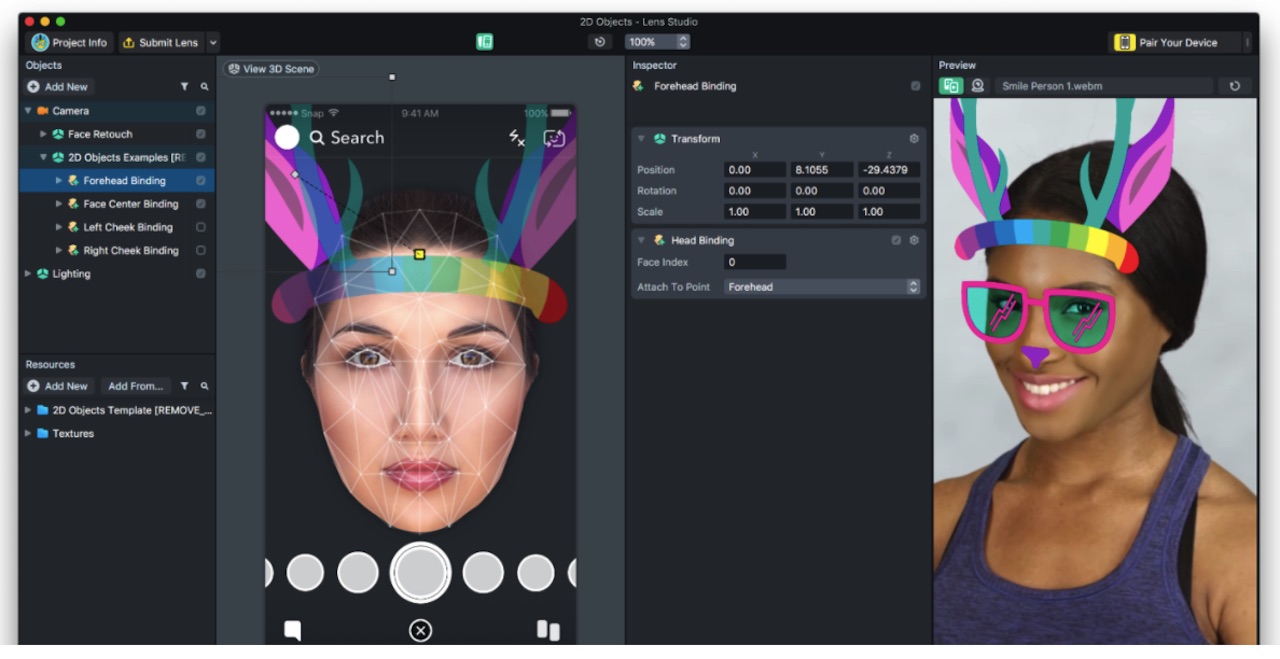Expand the Textures folder
Screen dimensions: 1280x659
pos(28,433)
